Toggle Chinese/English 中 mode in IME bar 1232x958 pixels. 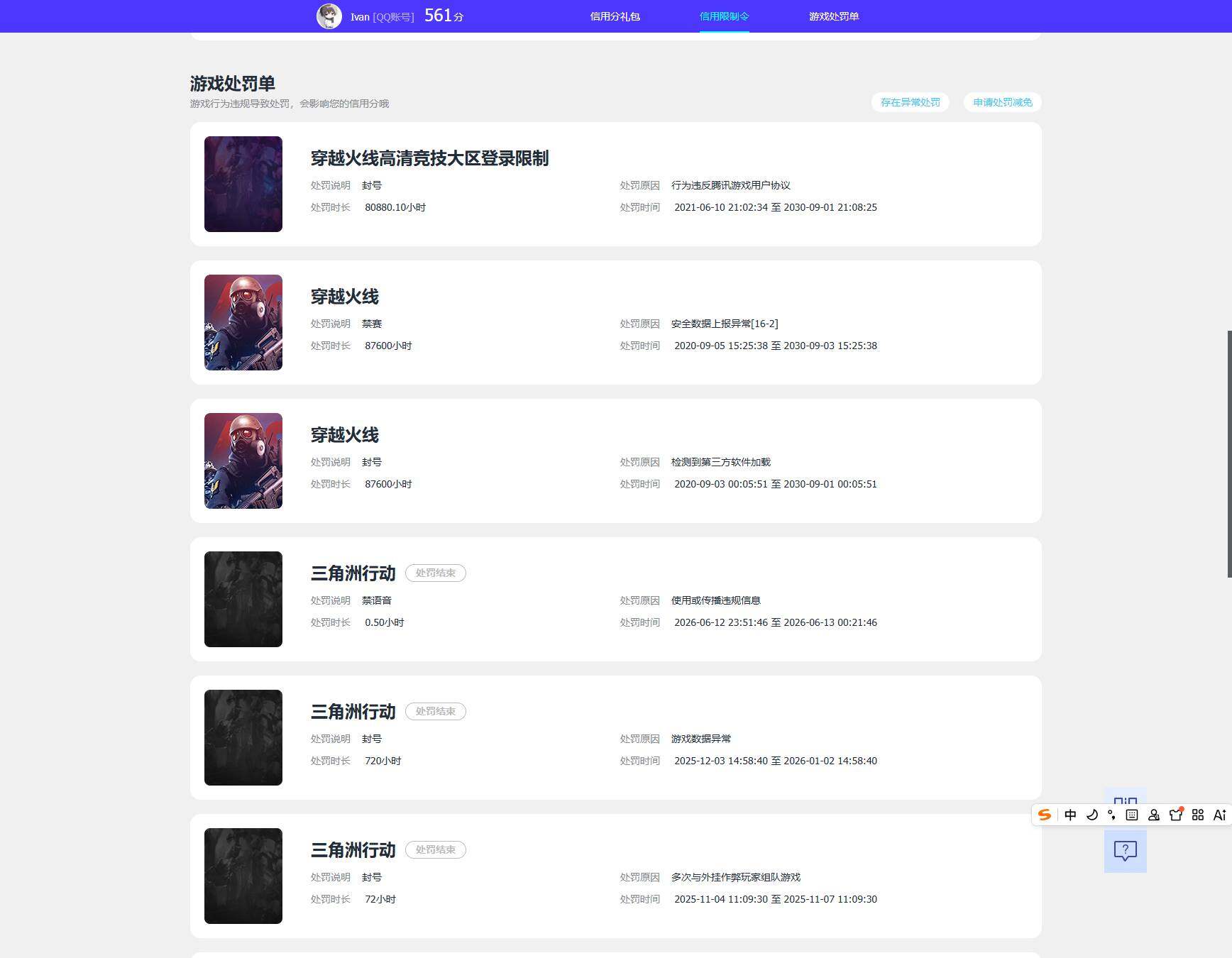[1070, 815]
